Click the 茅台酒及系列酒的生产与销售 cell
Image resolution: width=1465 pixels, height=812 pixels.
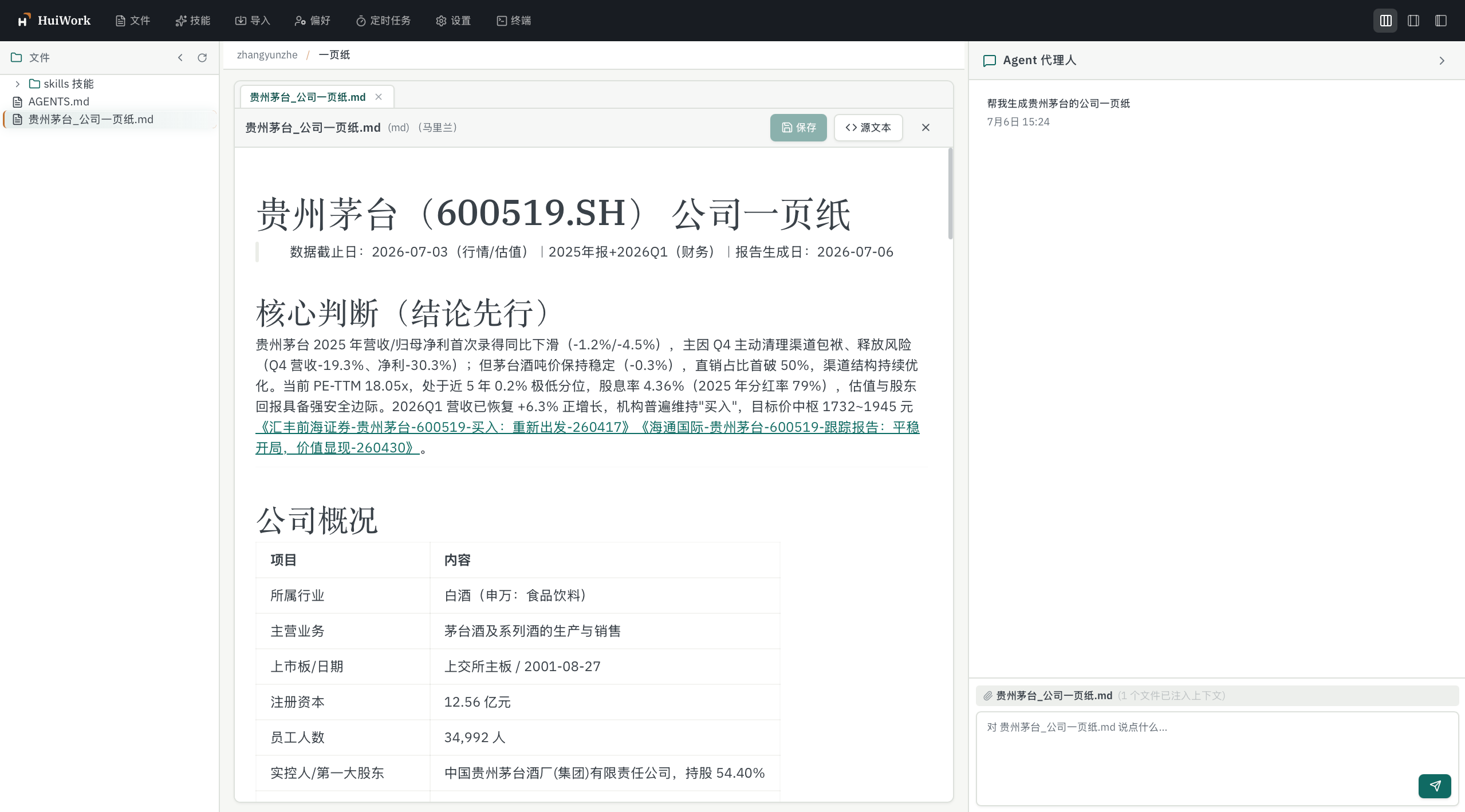[x=605, y=631]
